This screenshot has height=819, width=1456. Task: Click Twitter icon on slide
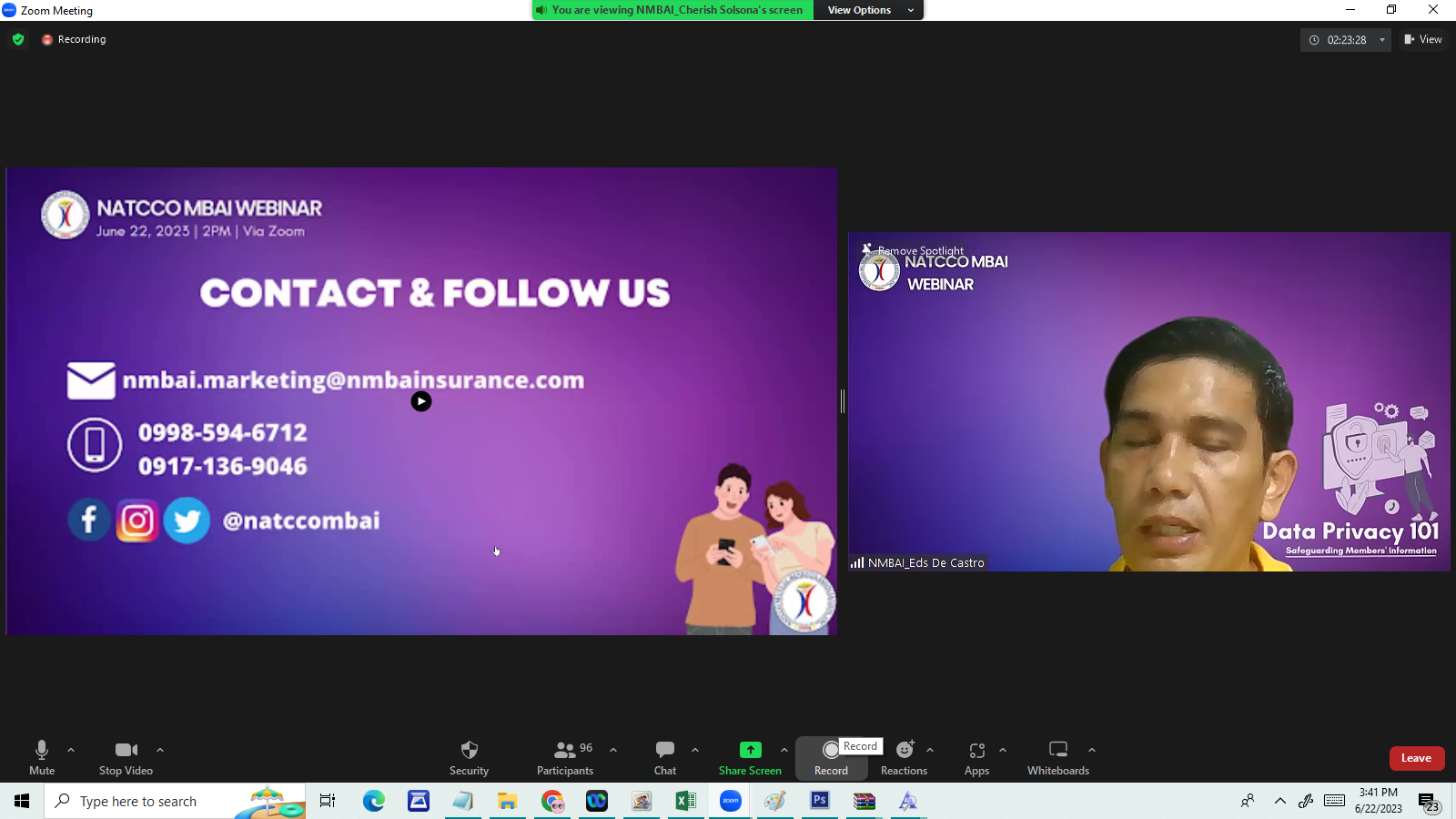tap(187, 521)
